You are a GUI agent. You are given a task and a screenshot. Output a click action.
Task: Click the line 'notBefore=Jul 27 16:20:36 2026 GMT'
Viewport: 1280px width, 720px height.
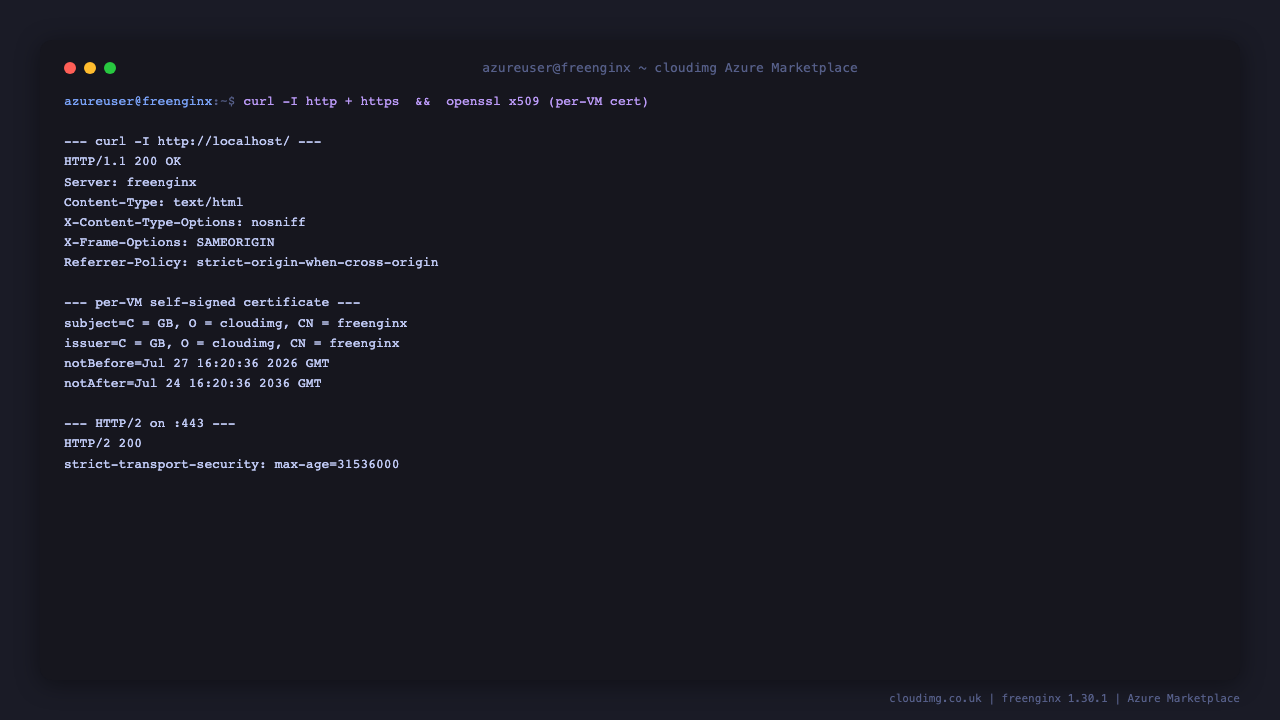197,364
